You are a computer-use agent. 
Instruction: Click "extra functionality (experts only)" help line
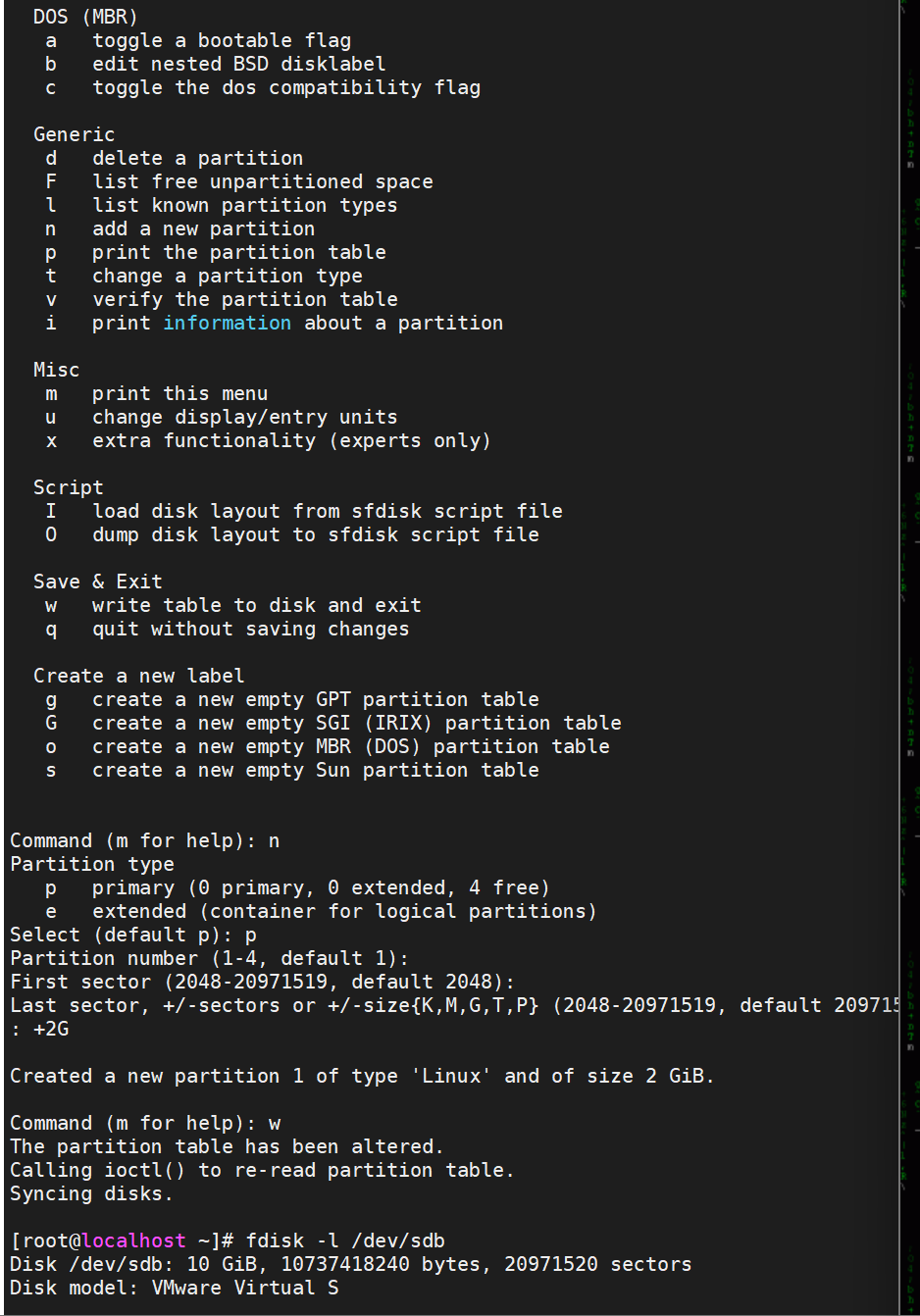pyautogui.click(x=291, y=440)
